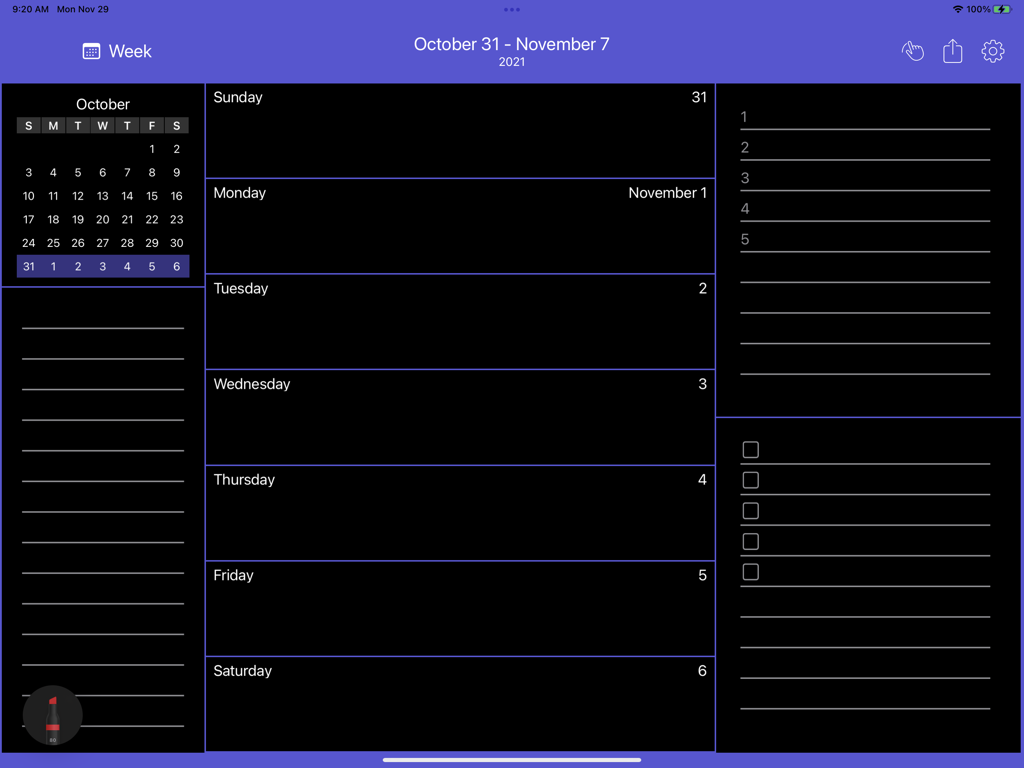
Task: Tap the calendar icon beside Week
Action: [x=92, y=51]
